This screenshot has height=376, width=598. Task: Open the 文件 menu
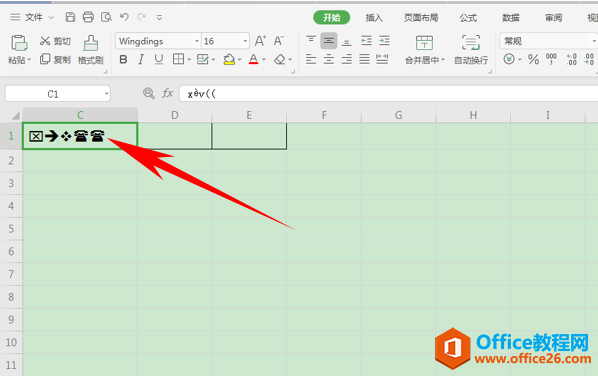click(34, 18)
